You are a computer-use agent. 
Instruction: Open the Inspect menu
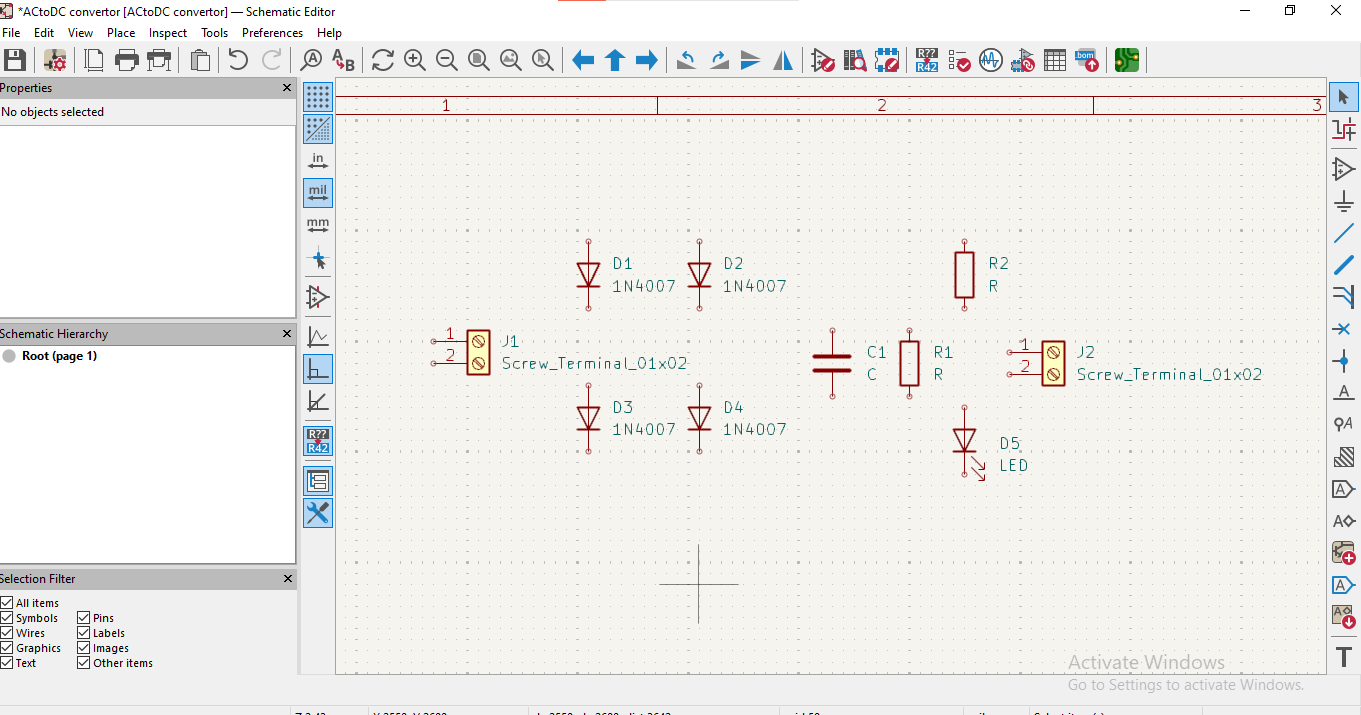168,33
